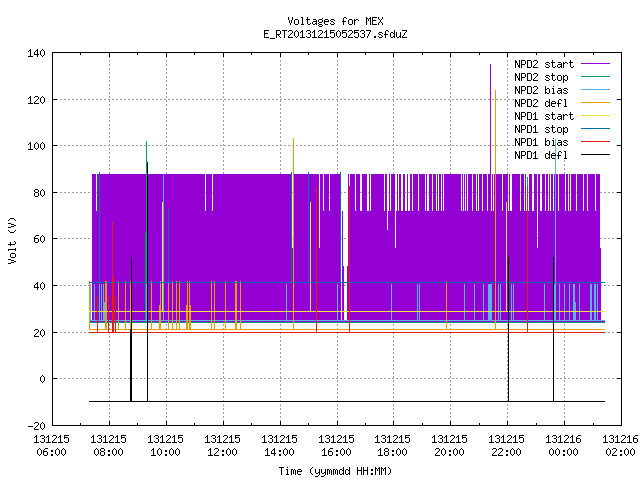Click the 'NPD2 stop' legend label
Viewport: 640px width, 480px height.
[541, 77]
